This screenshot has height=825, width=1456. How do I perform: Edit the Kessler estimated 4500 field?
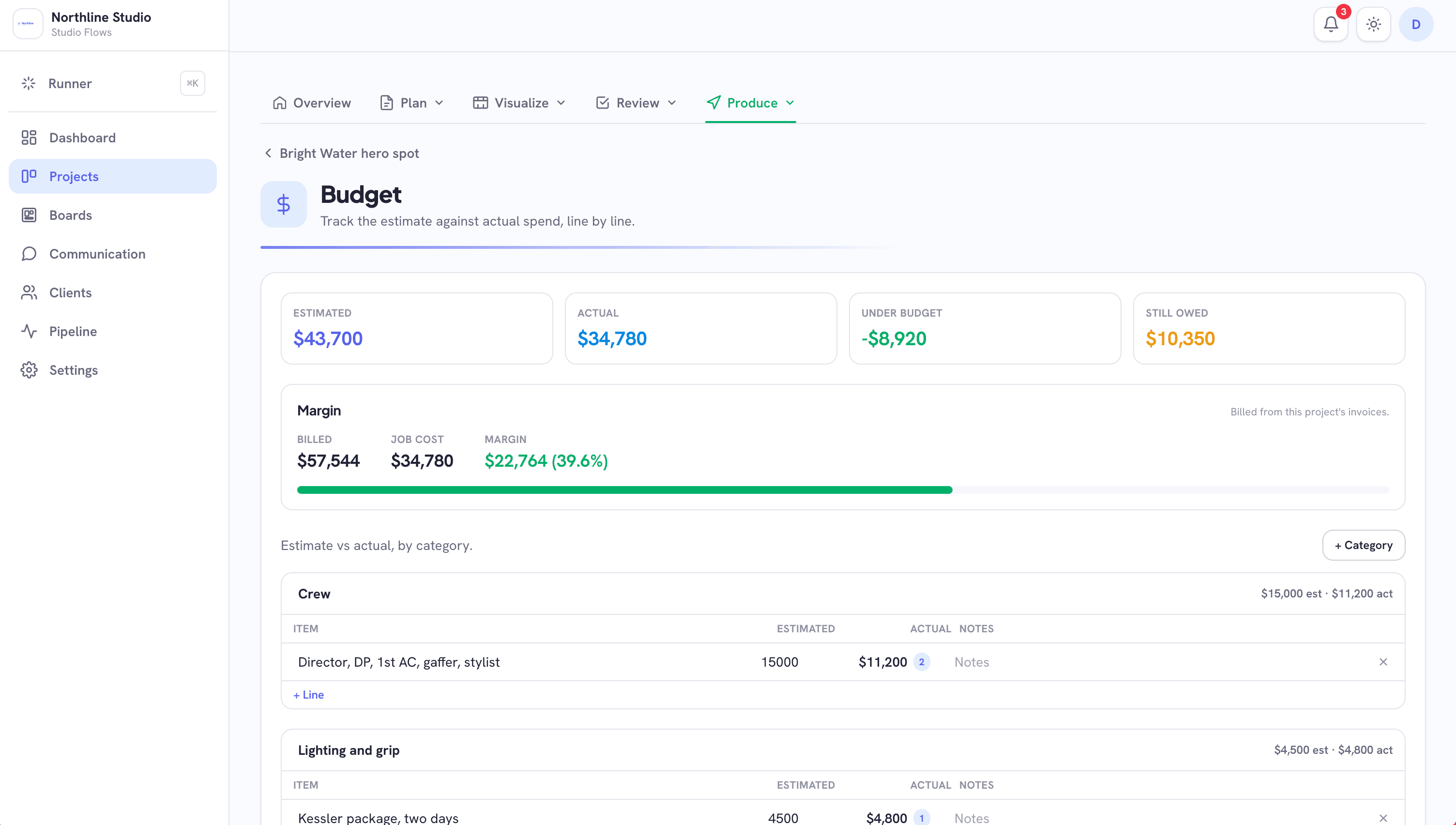[x=783, y=818]
